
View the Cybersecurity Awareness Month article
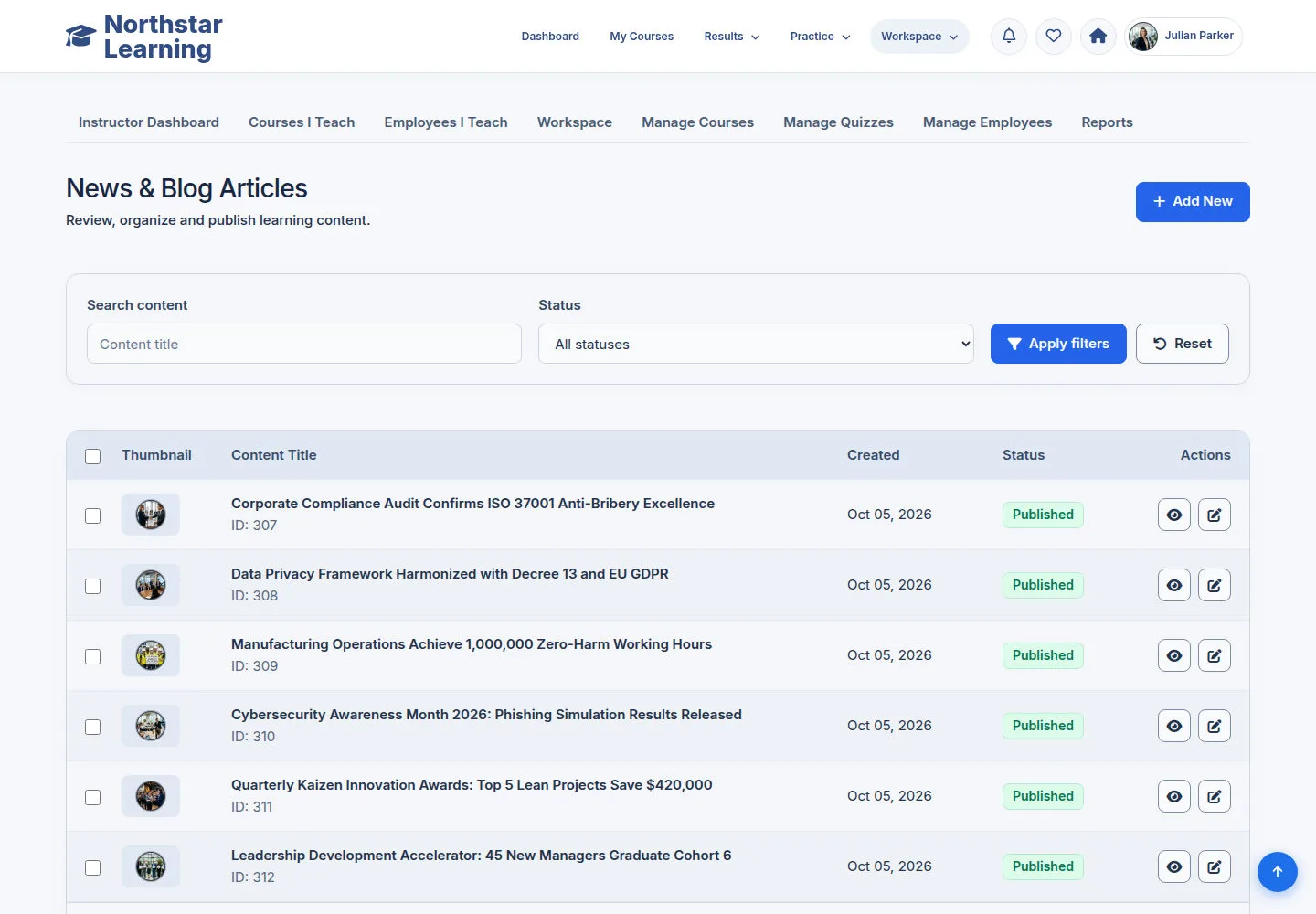pos(1174,726)
